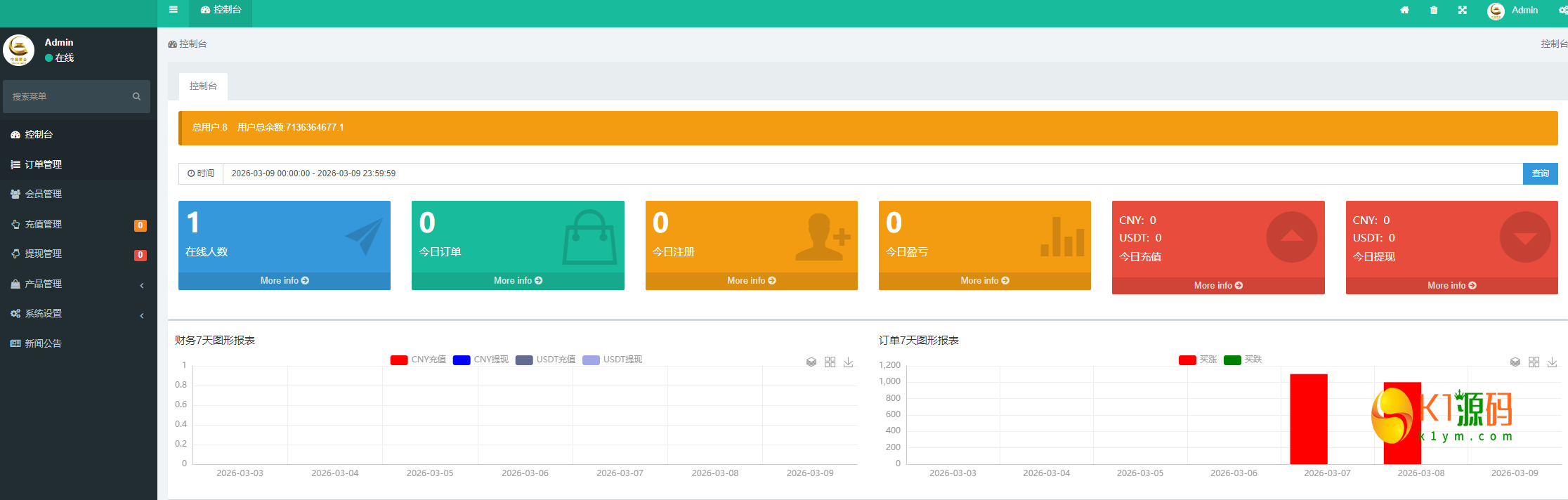Click the trash clear-cache icon
Screen dimensions: 1568x500
pos(1434,10)
